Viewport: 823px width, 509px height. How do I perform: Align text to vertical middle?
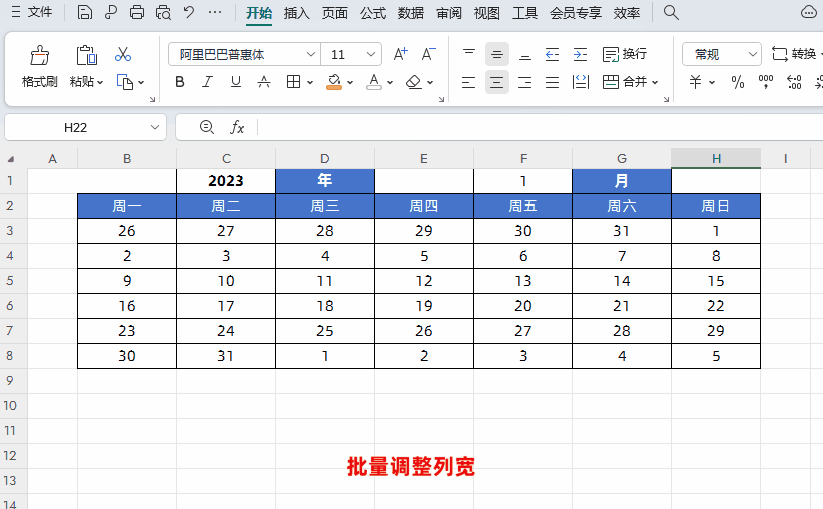coord(497,54)
